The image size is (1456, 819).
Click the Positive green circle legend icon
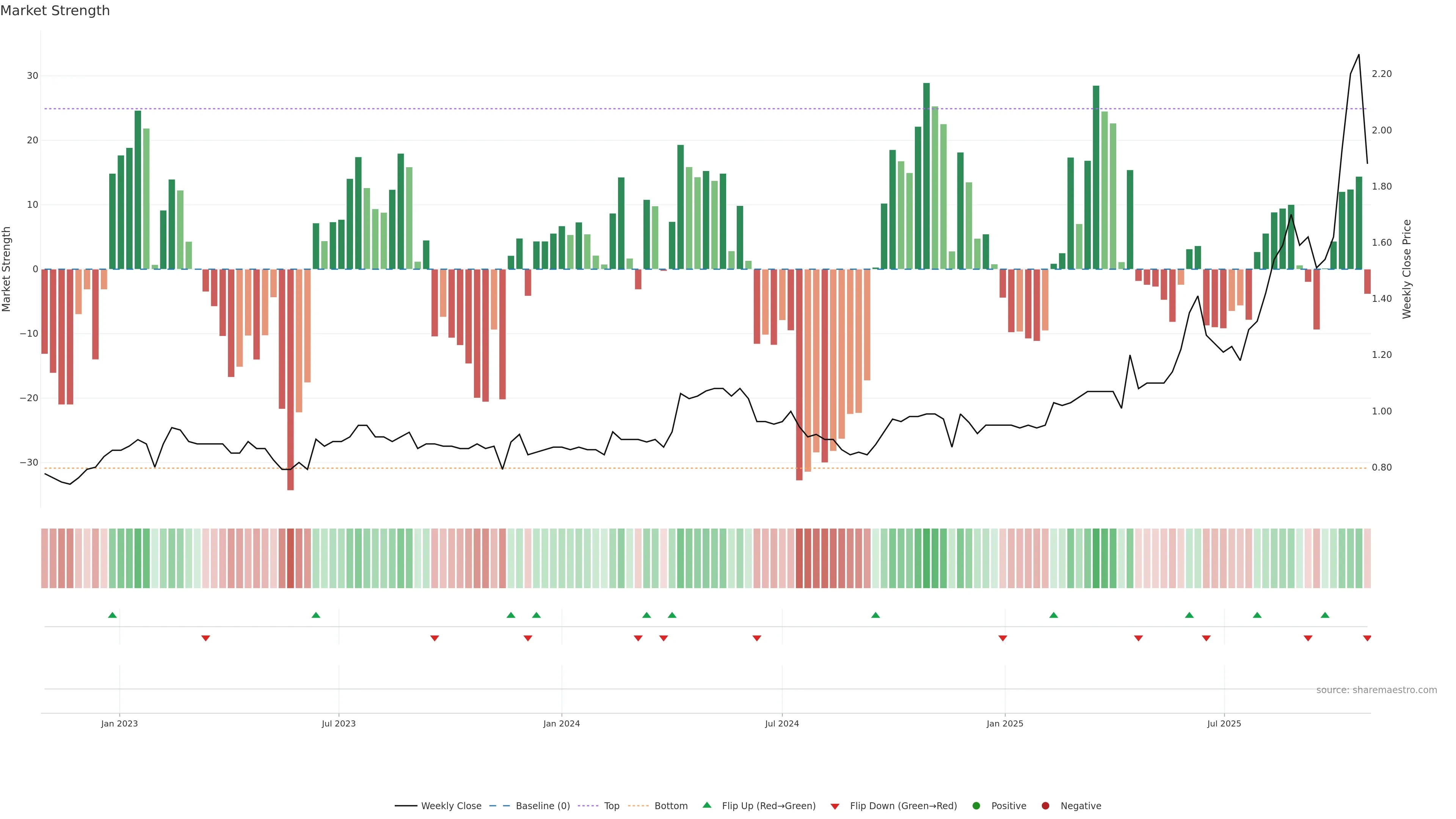coord(976,806)
